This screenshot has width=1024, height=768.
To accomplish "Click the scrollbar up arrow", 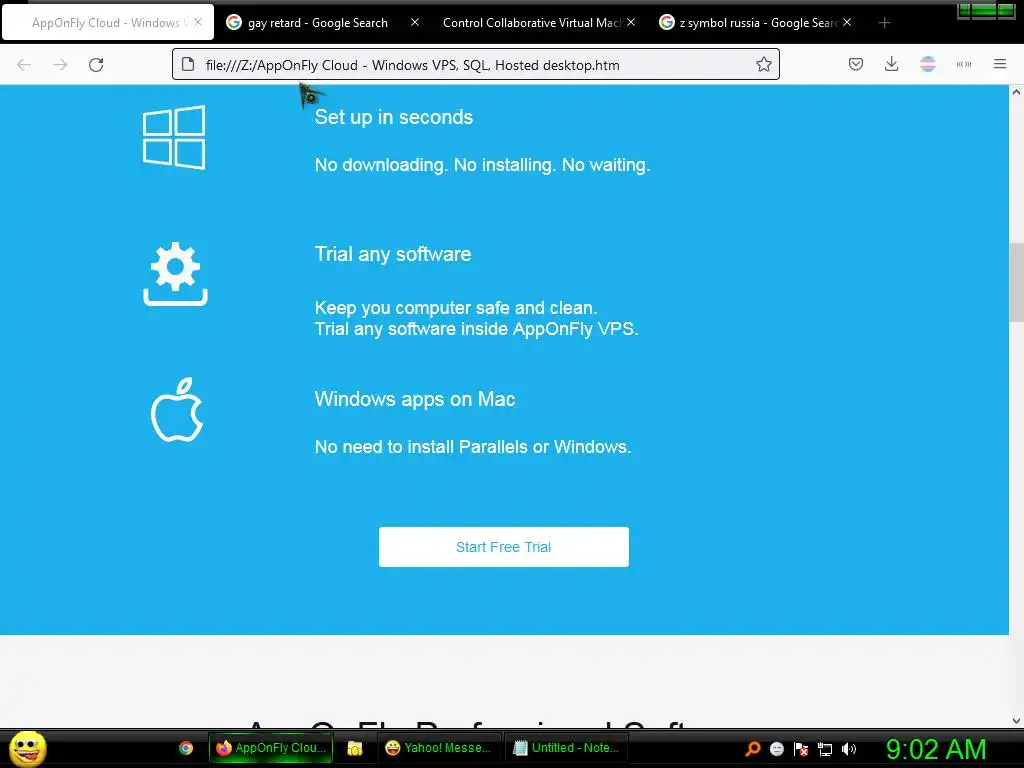I will [1016, 92].
